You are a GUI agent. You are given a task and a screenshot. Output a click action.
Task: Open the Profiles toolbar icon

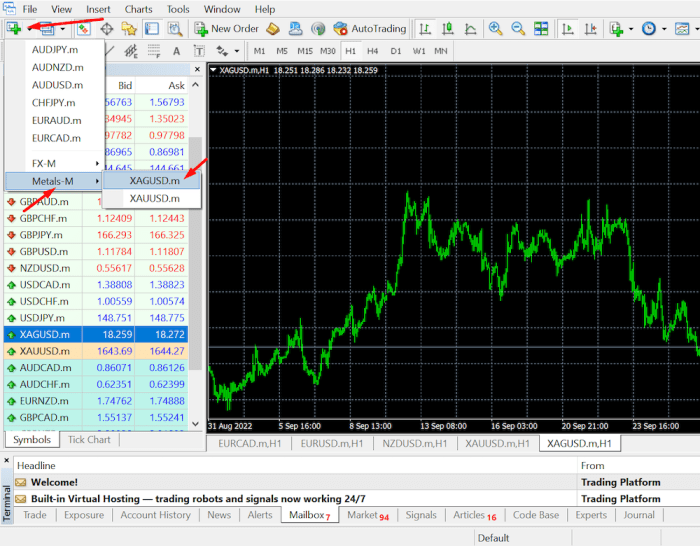coord(48,29)
